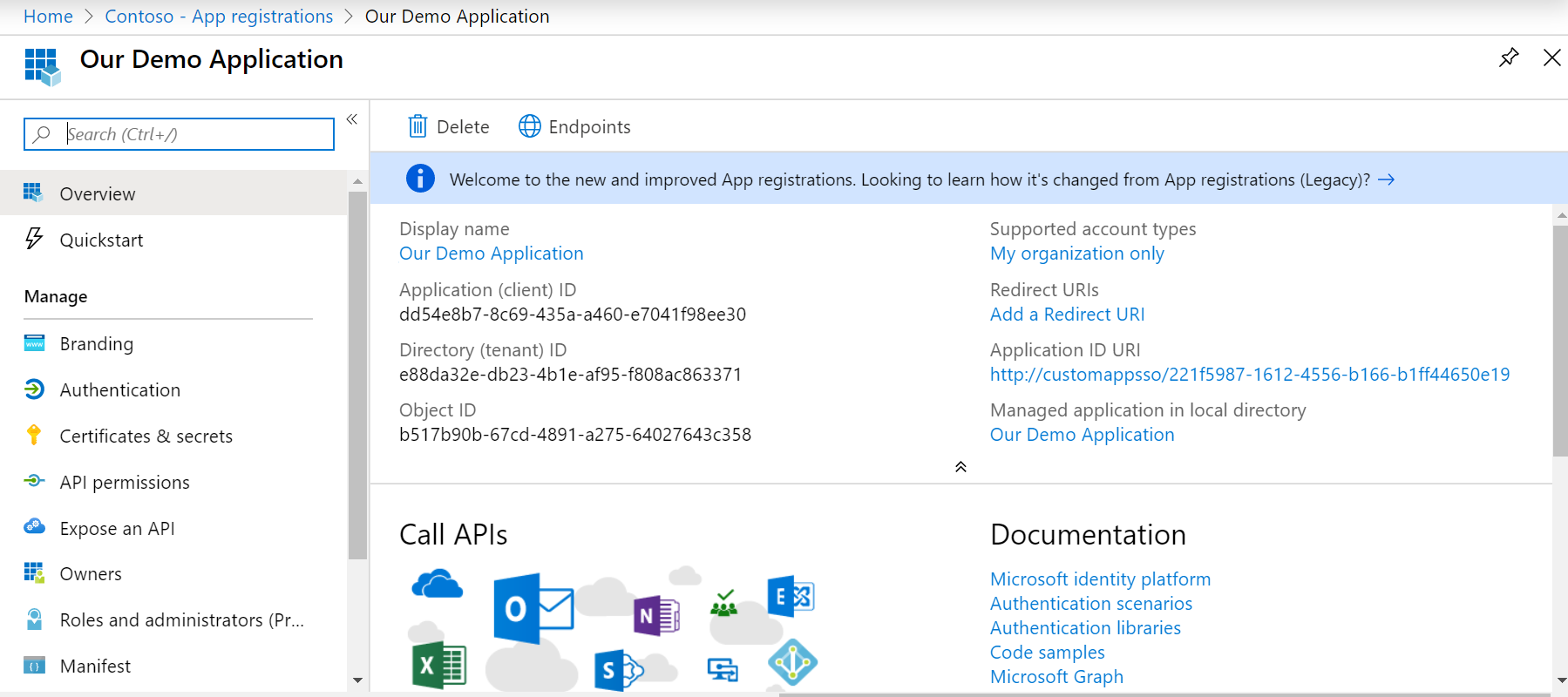Click the Overview grid icon in sidebar
The width and height of the screenshot is (1568, 697).
33,193
